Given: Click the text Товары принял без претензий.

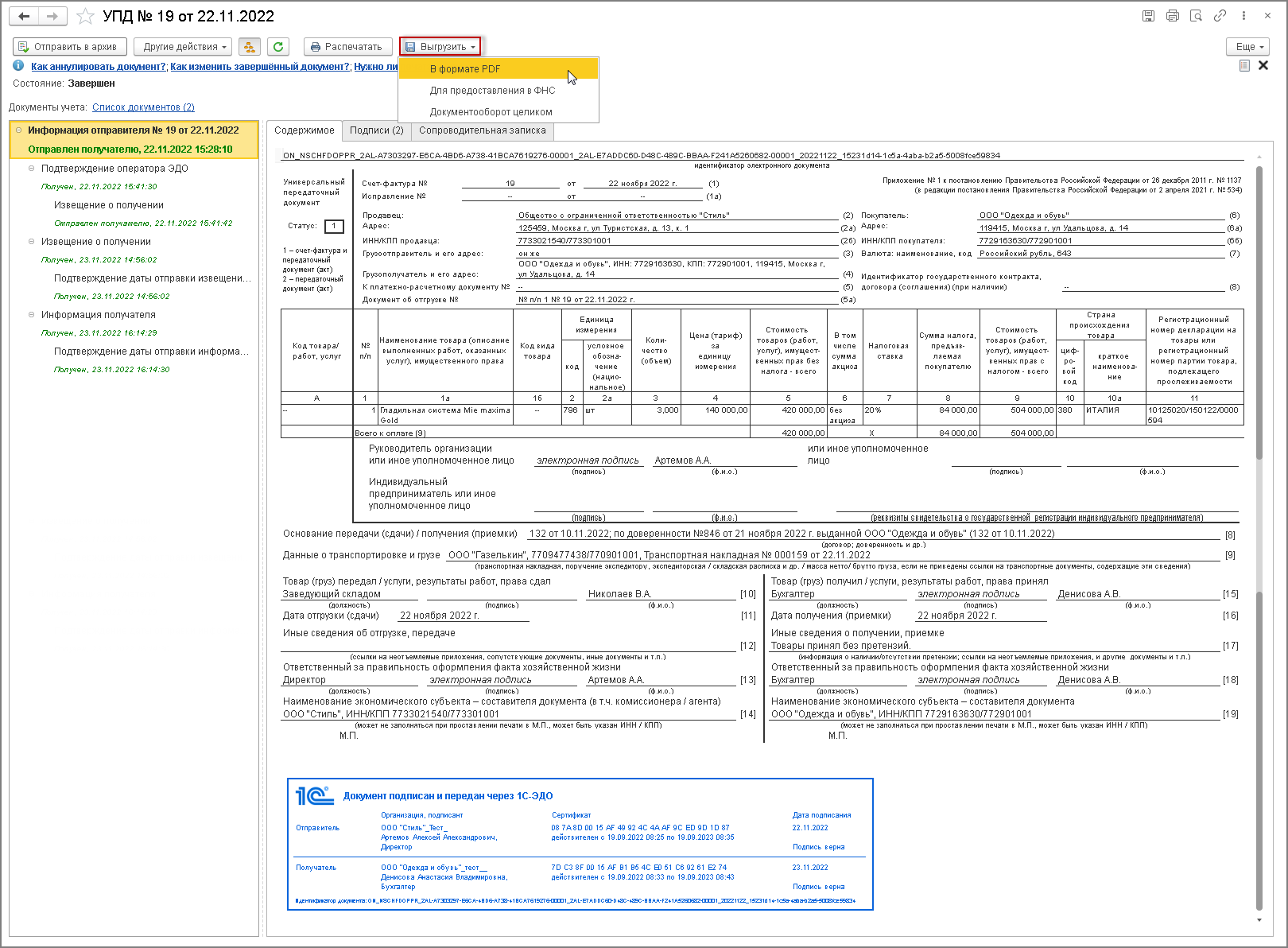Looking at the screenshot, I should 840,646.
